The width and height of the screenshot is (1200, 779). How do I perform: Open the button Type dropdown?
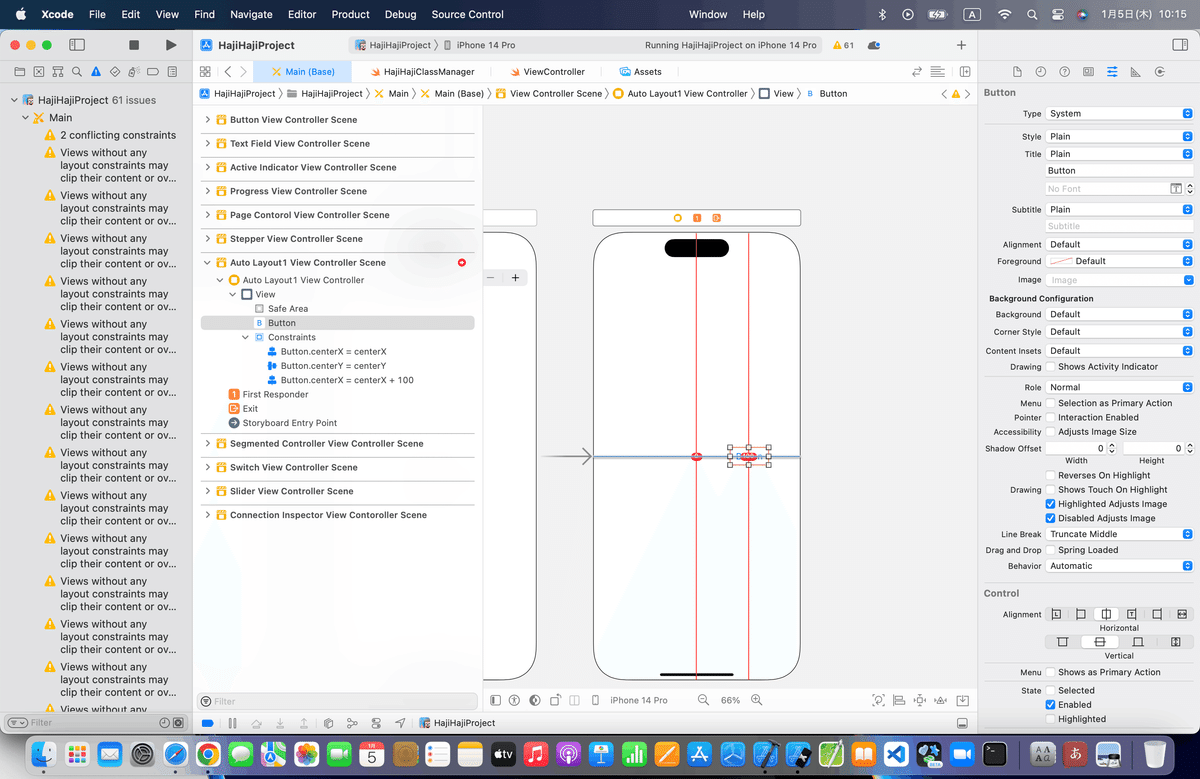click(x=1119, y=114)
